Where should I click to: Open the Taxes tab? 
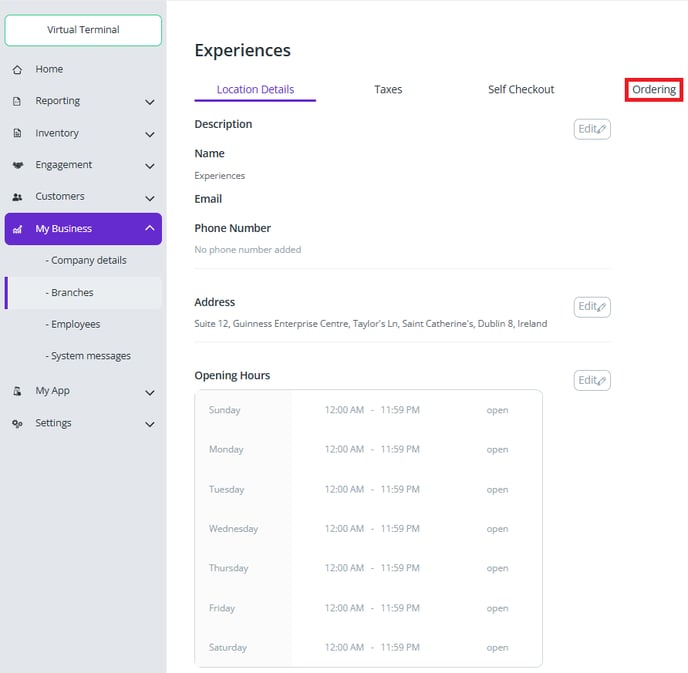tap(388, 90)
